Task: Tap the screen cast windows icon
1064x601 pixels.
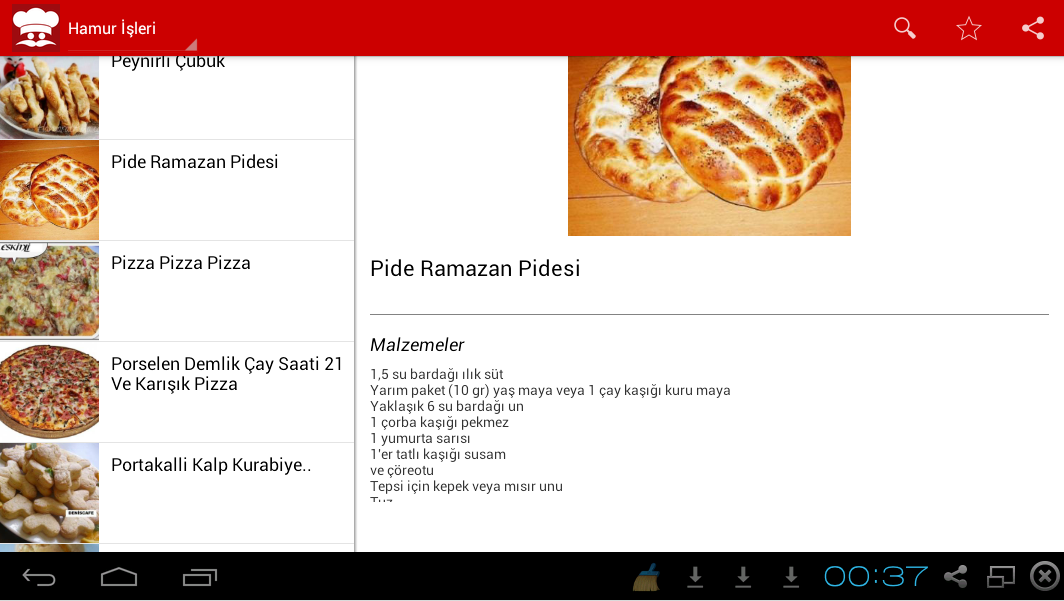Action: [x=1000, y=577]
